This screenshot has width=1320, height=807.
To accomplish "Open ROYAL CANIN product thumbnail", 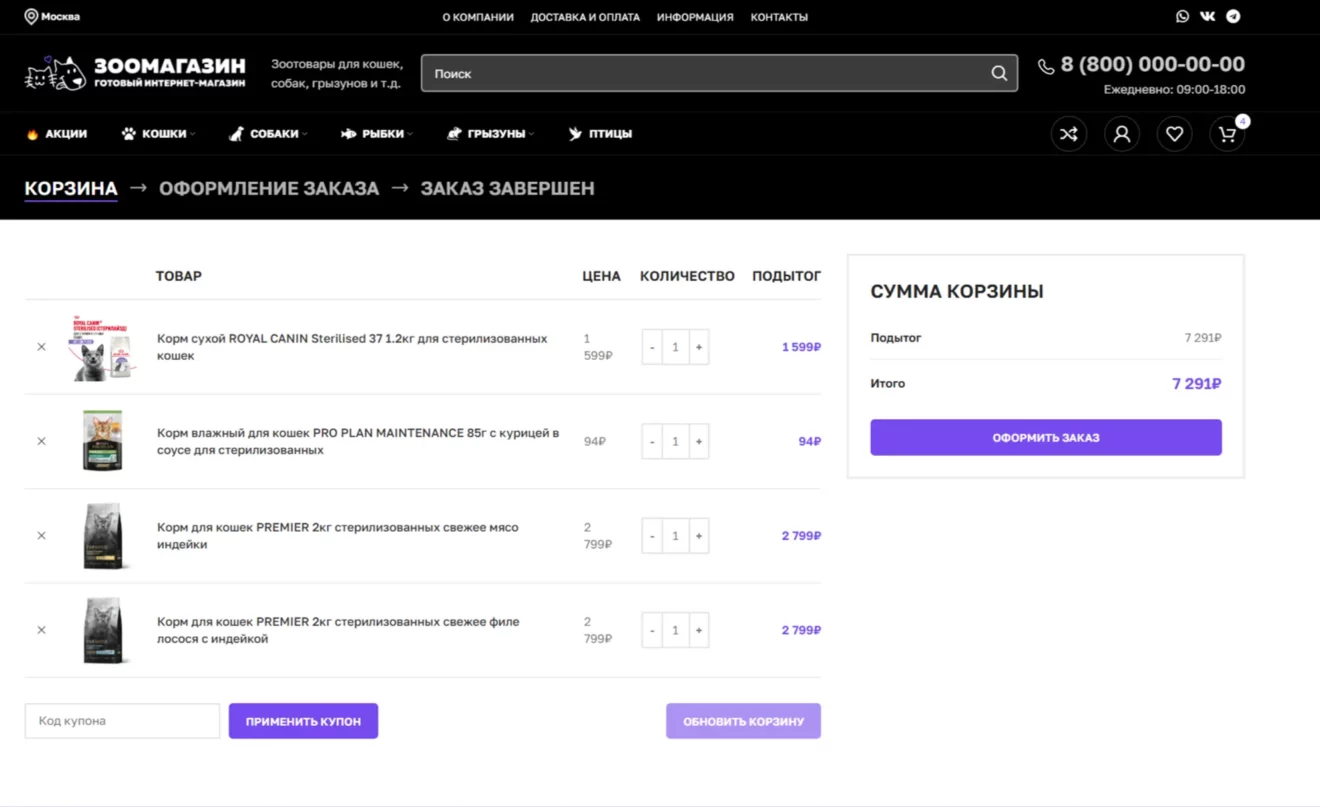I will tap(102, 348).
